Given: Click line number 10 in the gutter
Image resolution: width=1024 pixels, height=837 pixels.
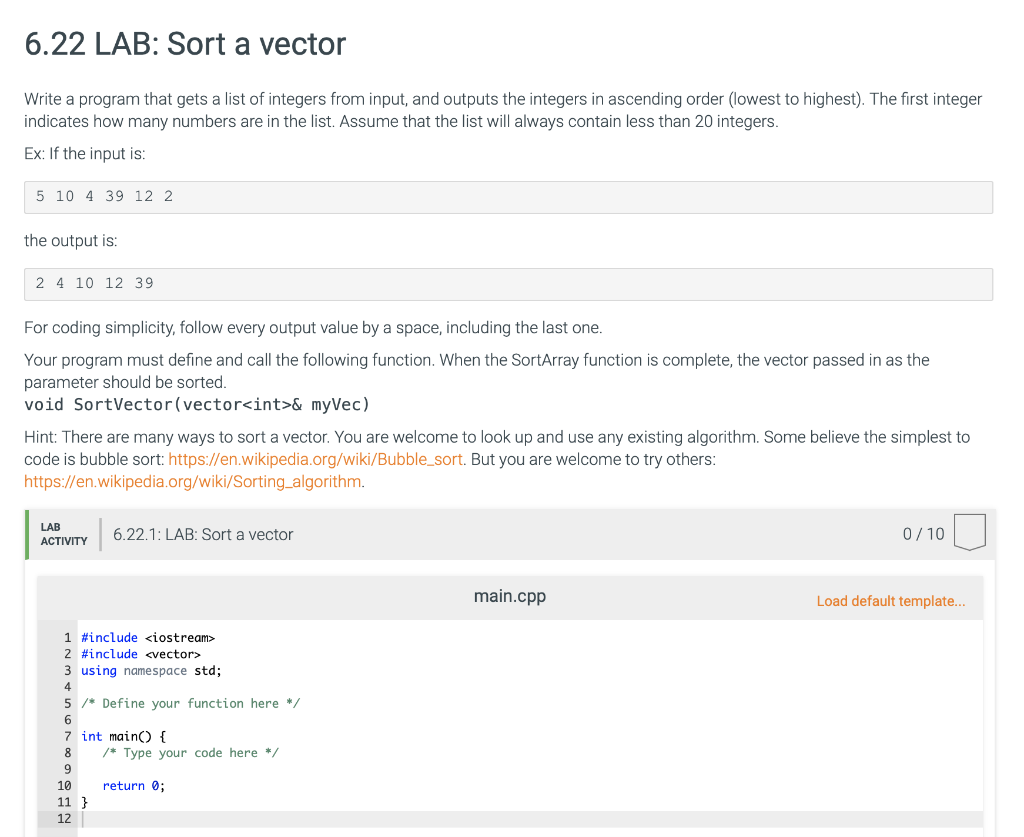Looking at the screenshot, I should click(x=64, y=786).
